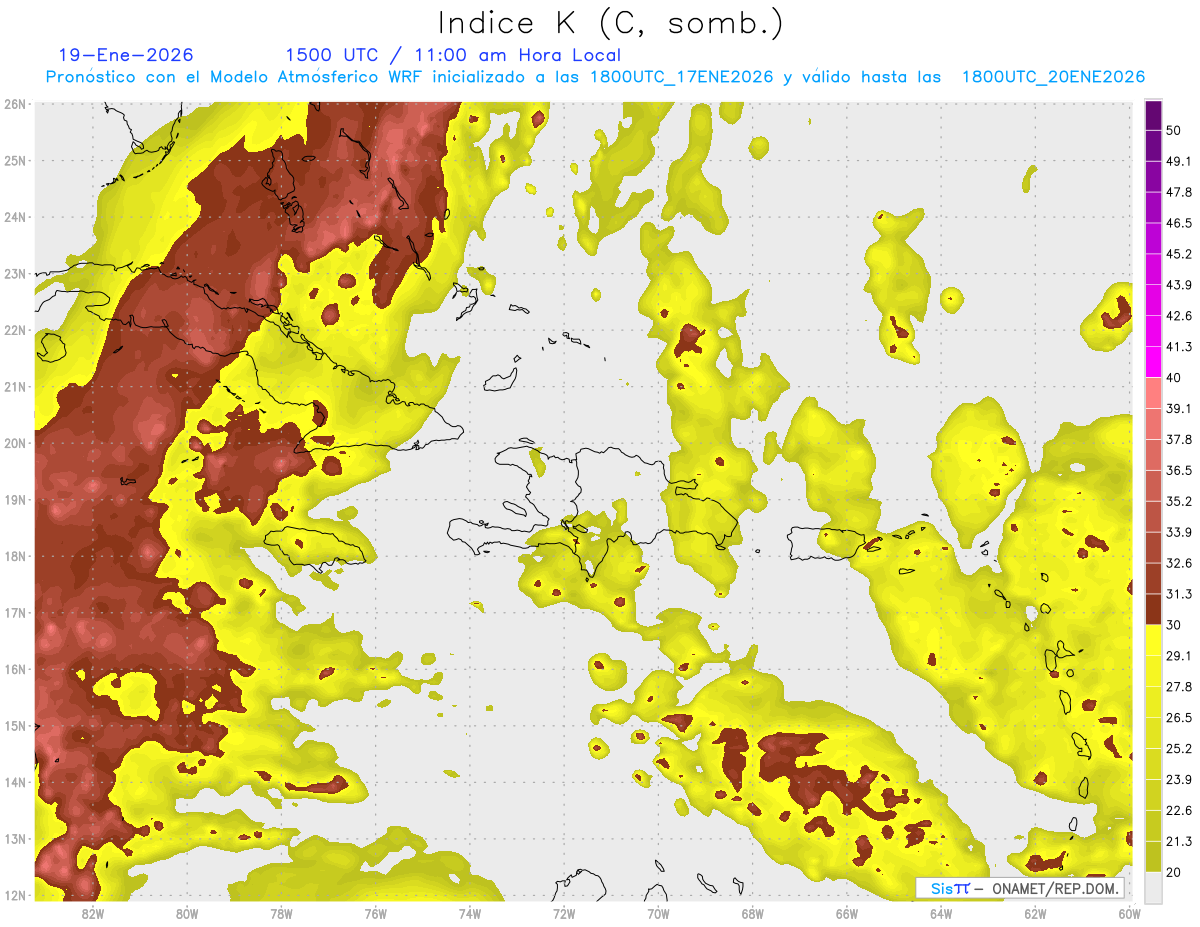This screenshot has height=927, width=1200.
Task: Click the colorbar value "49.1"
Action: pyautogui.click(x=1179, y=161)
